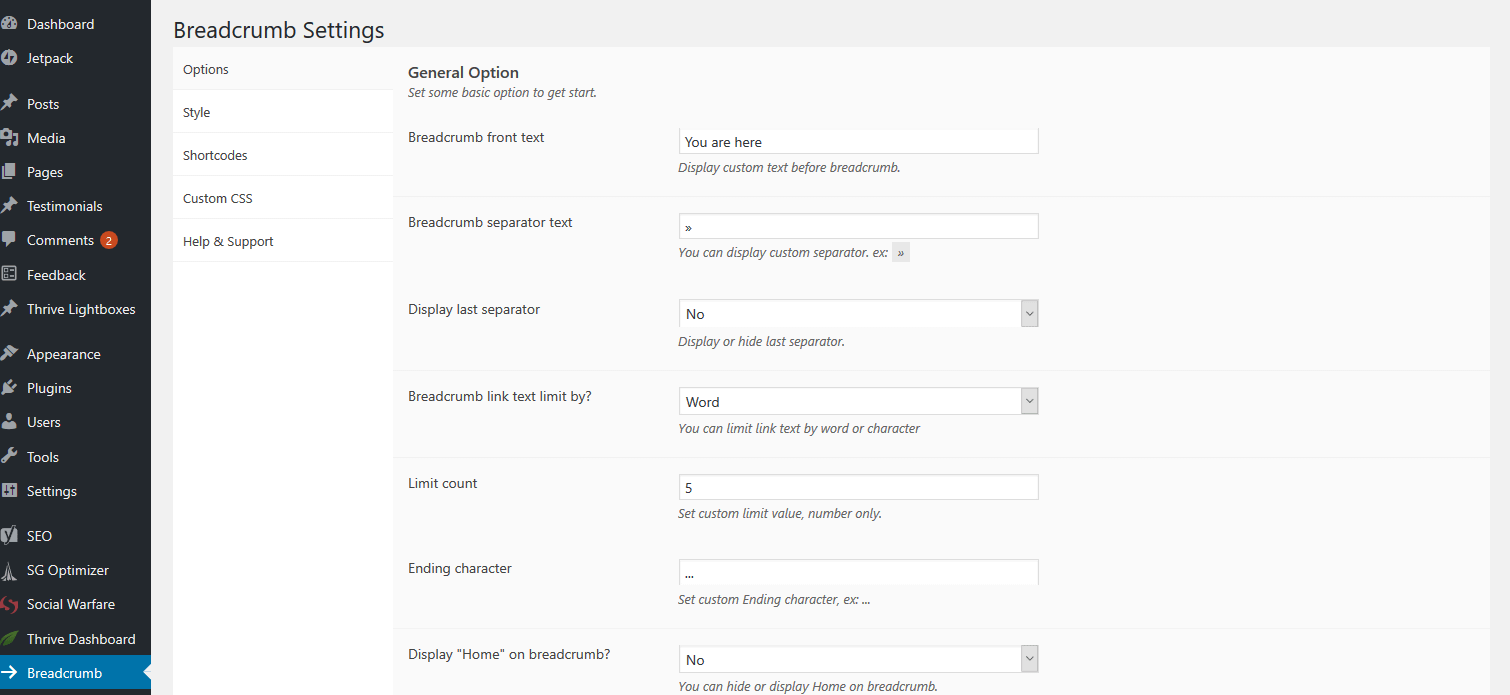This screenshot has width=1510, height=695.
Task: Expand the Breadcrumb link text limit dropdown
Action: tap(858, 400)
